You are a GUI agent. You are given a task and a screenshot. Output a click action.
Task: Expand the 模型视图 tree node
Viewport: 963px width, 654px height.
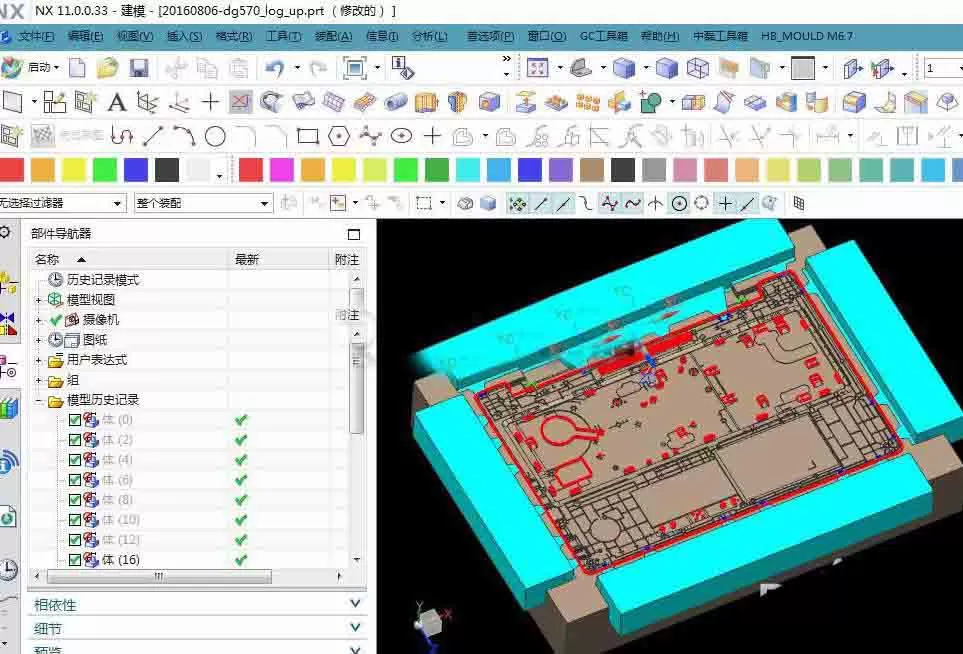[x=39, y=300]
